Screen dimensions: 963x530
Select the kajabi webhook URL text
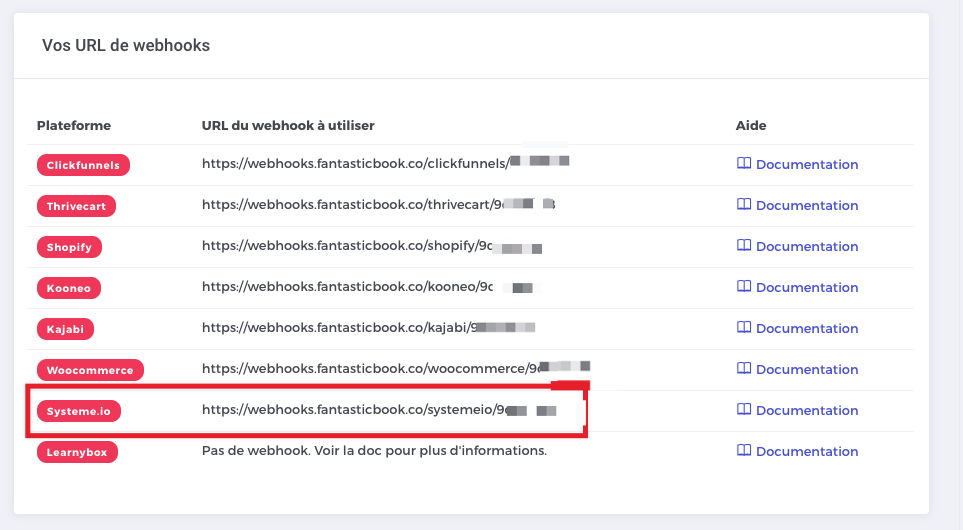click(368, 327)
